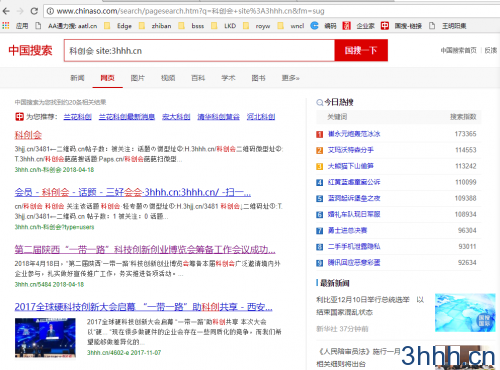Open the 国搜-链接 bookmark
500x370 pixels.
pyautogui.click(x=401, y=26)
